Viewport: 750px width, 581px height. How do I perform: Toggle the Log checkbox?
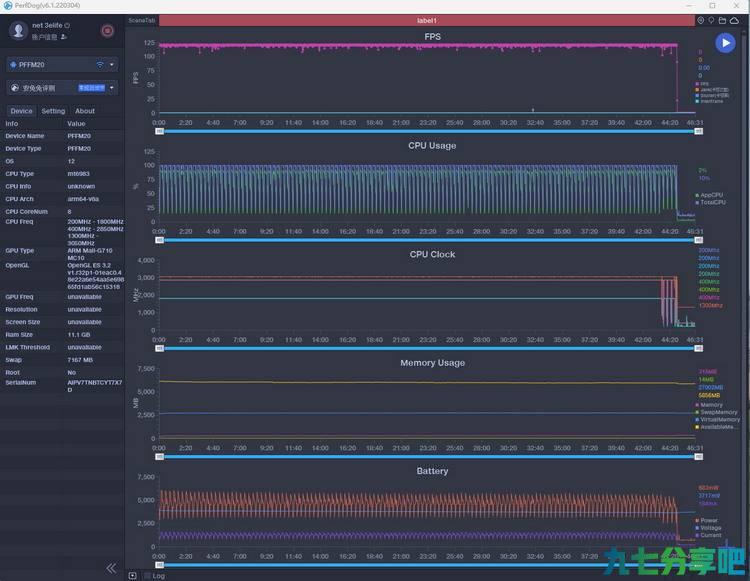(x=147, y=575)
